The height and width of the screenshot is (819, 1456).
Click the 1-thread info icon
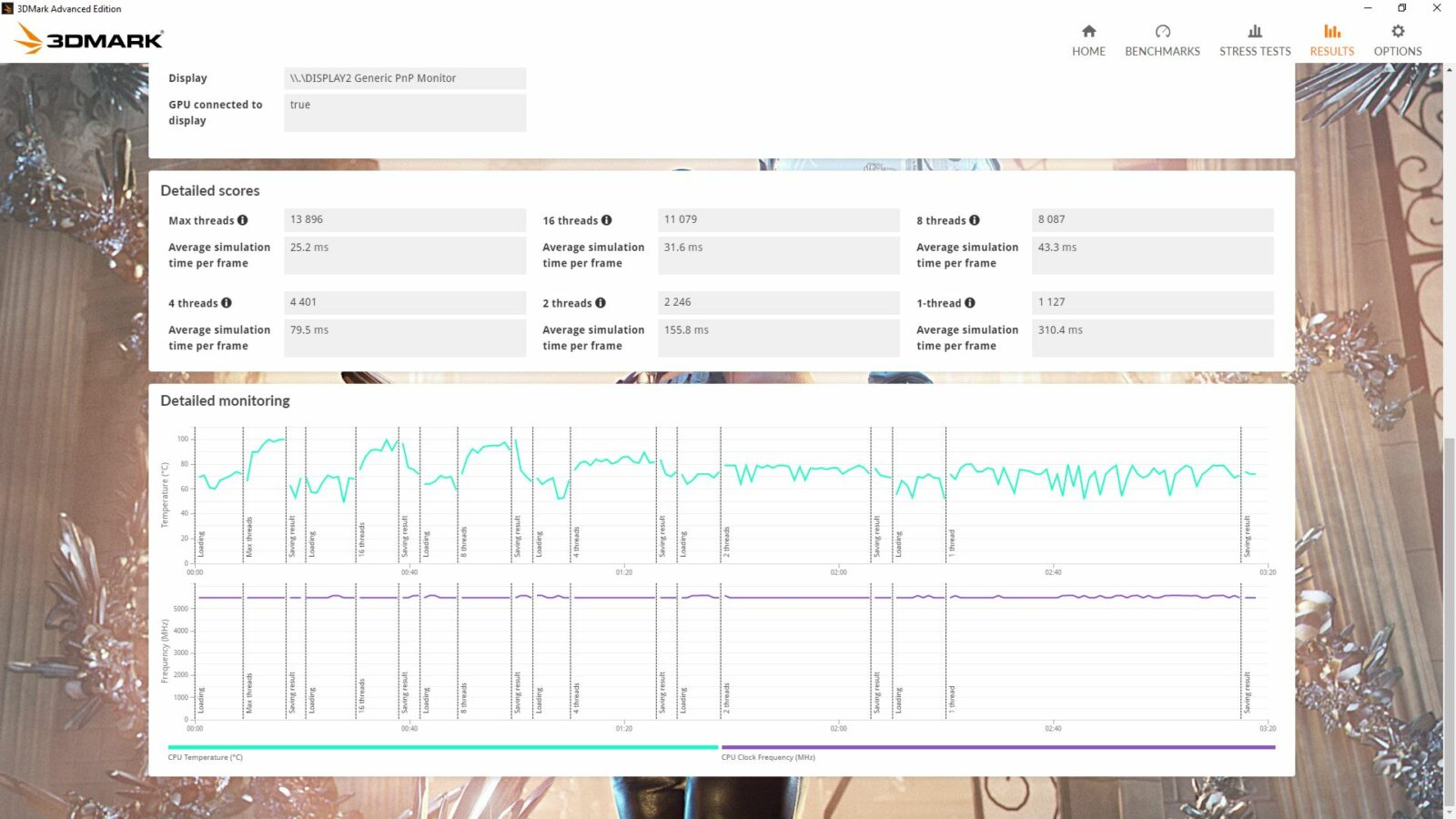[970, 303]
